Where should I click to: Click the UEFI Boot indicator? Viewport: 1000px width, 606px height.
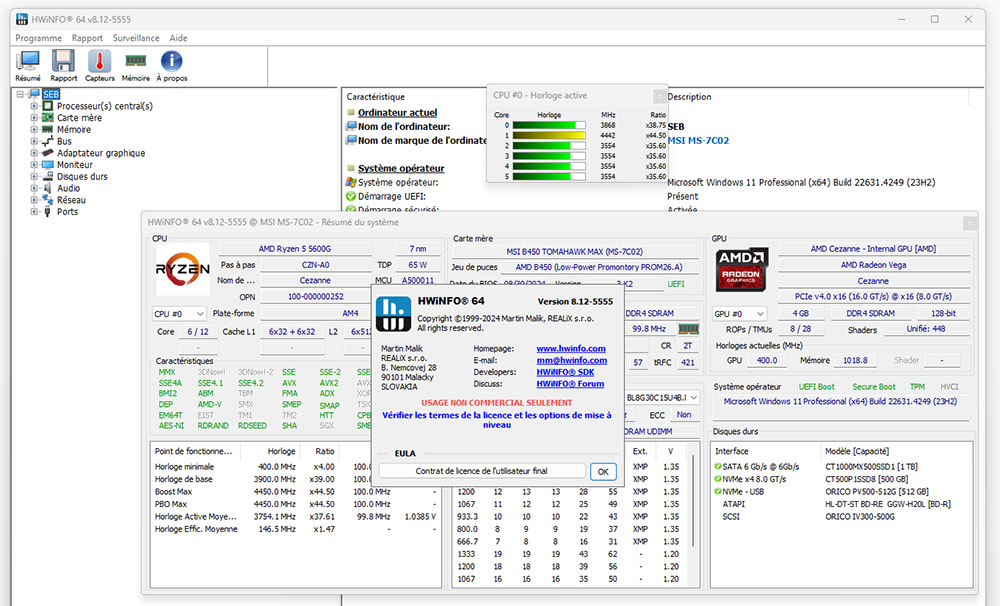tap(816, 387)
